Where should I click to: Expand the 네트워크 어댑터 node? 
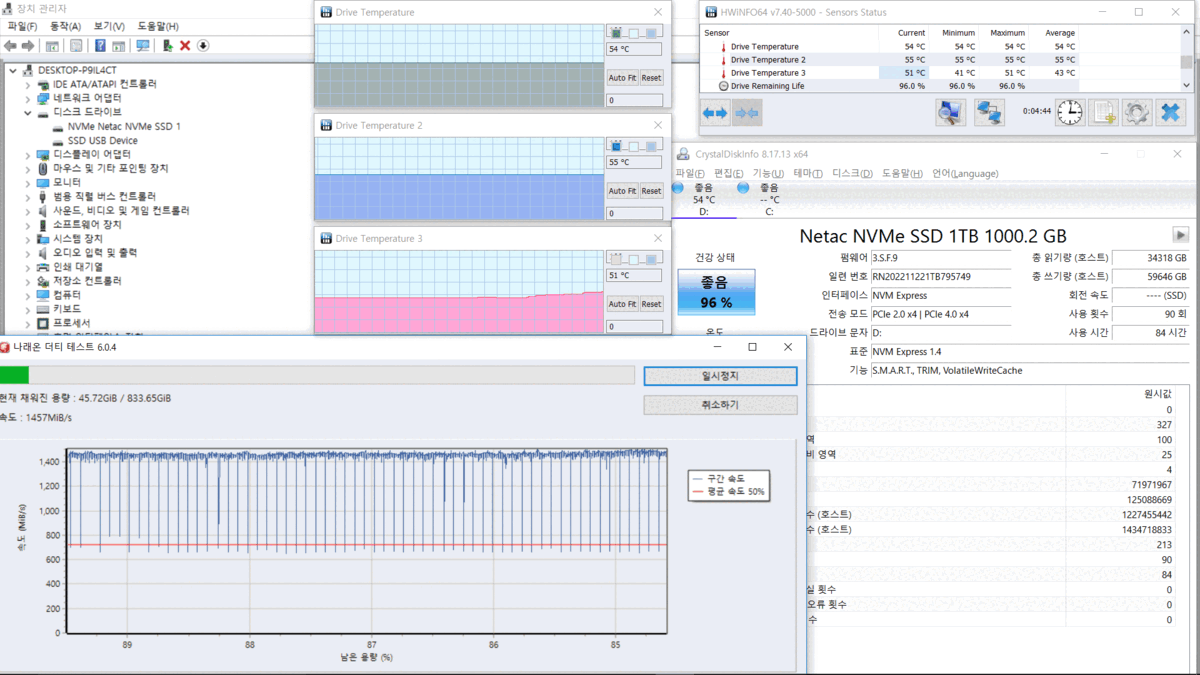pos(28,99)
